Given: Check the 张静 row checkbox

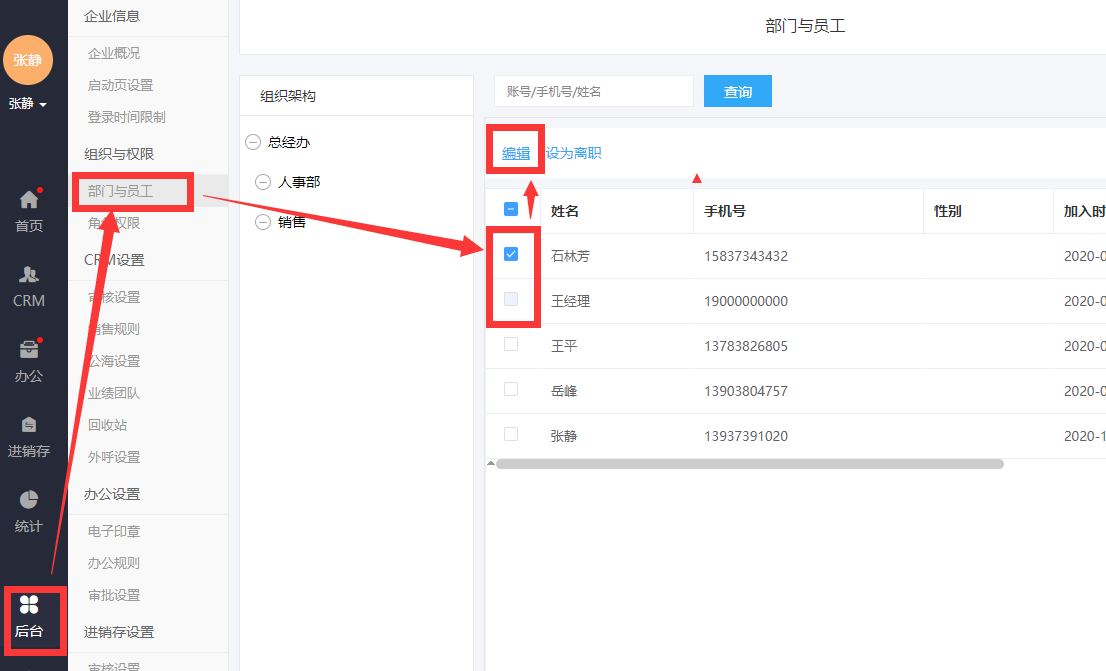Looking at the screenshot, I should point(511,434).
